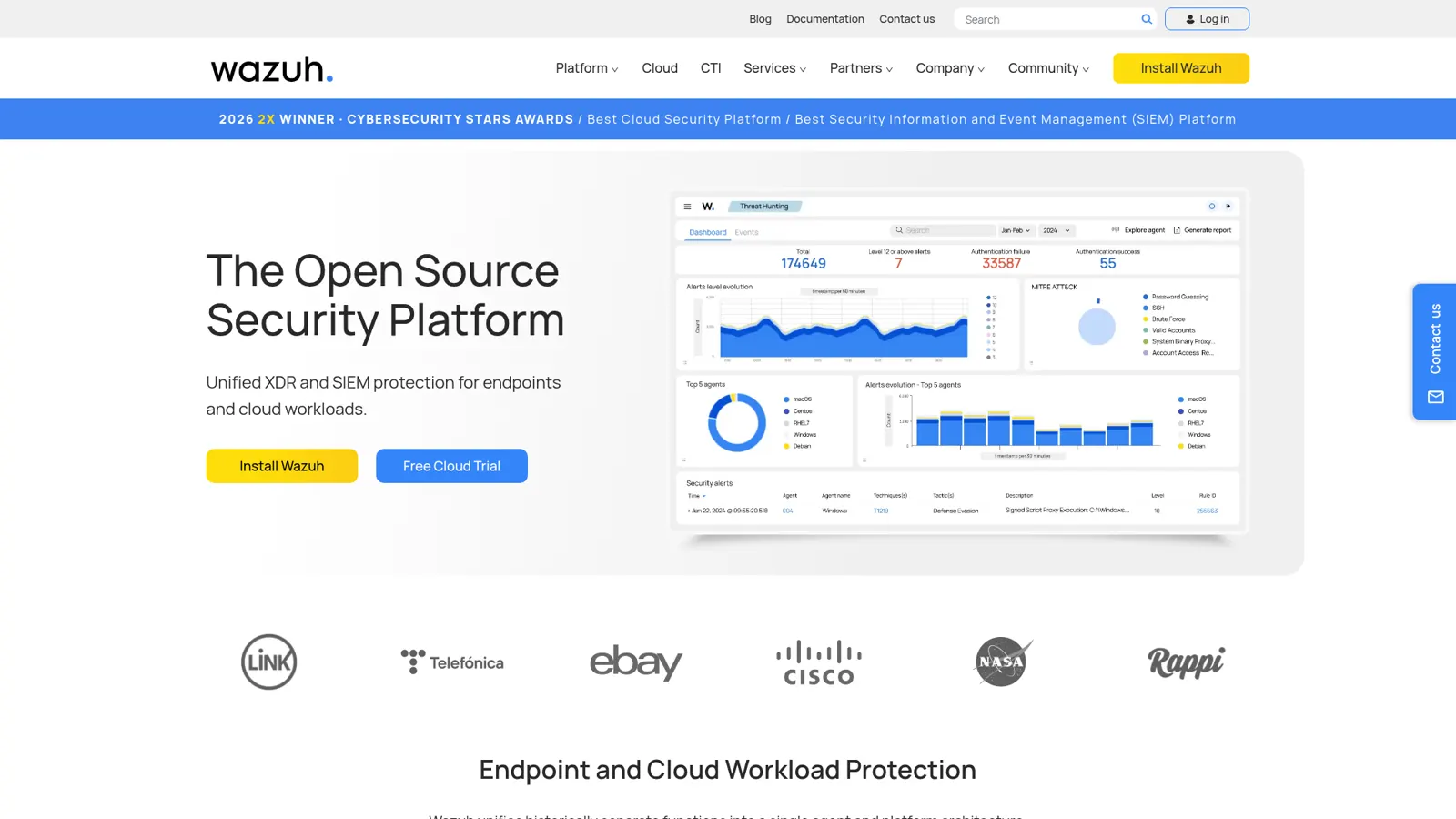The height and width of the screenshot is (819, 1456).
Task: Open the Platform dropdown menu
Action: coord(587,68)
